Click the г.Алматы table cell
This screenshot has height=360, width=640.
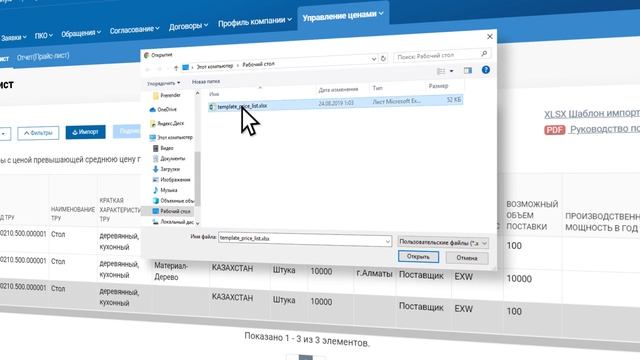point(374,273)
